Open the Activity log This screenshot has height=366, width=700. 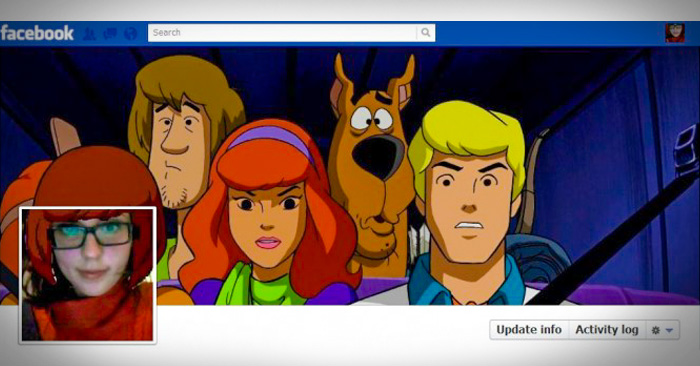point(607,330)
